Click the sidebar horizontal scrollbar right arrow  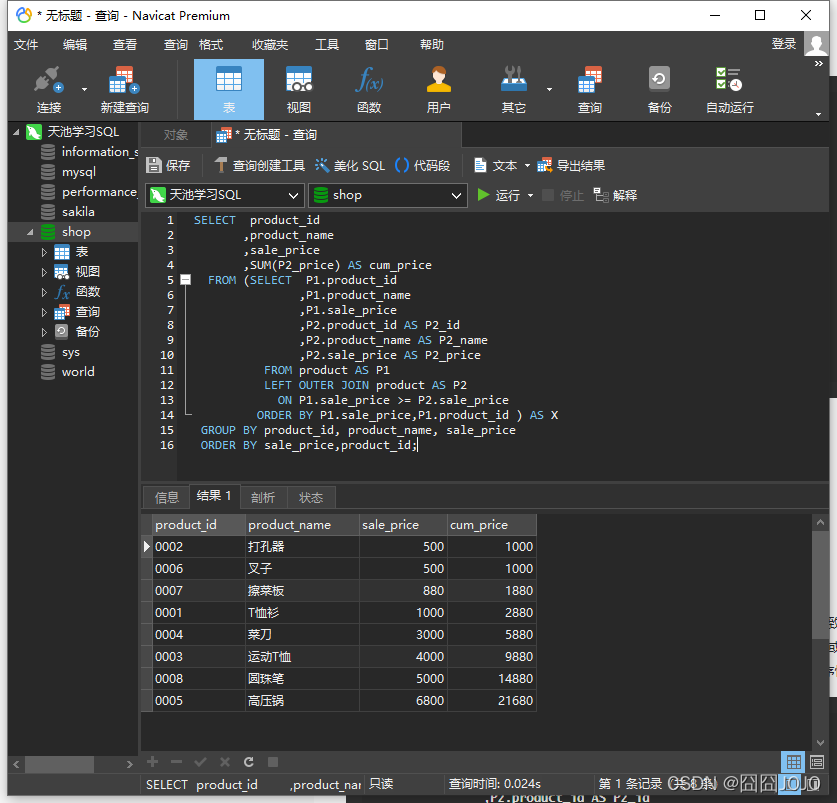pos(129,764)
